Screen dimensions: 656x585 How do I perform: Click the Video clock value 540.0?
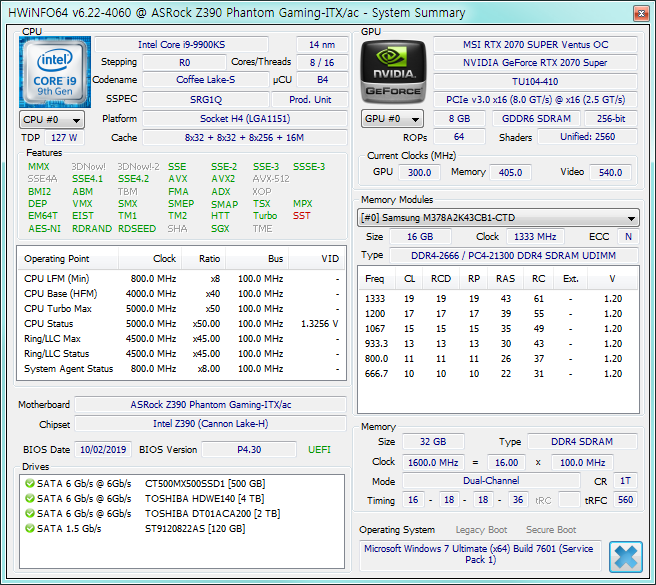(x=610, y=172)
